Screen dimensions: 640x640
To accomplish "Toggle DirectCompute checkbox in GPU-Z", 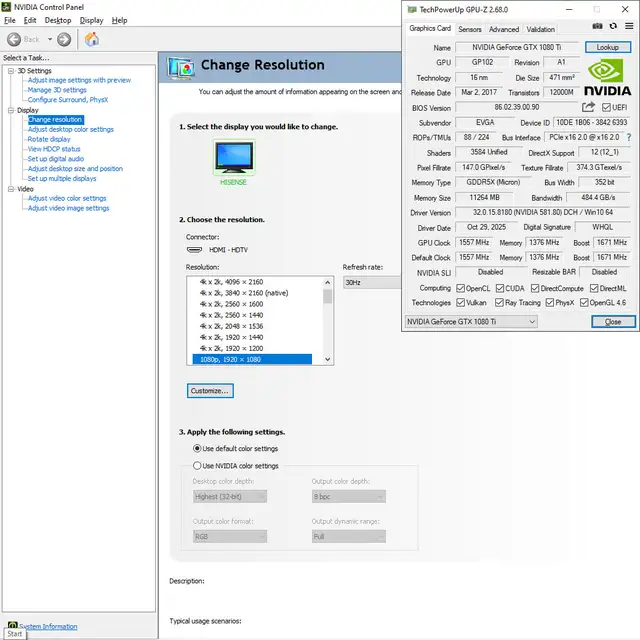I will [535, 289].
